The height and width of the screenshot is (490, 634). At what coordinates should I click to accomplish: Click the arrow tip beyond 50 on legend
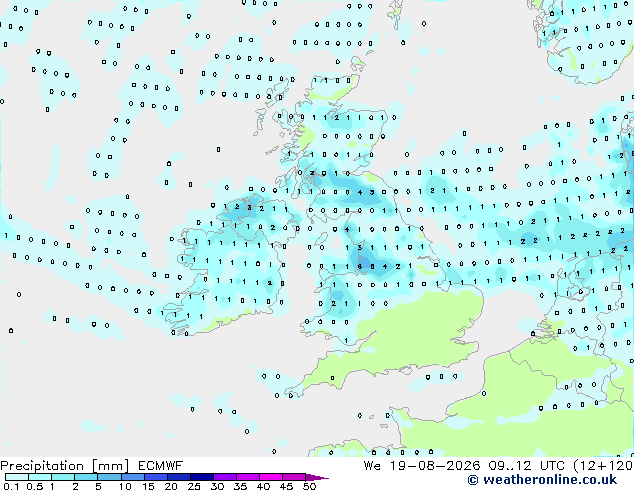click(318, 477)
